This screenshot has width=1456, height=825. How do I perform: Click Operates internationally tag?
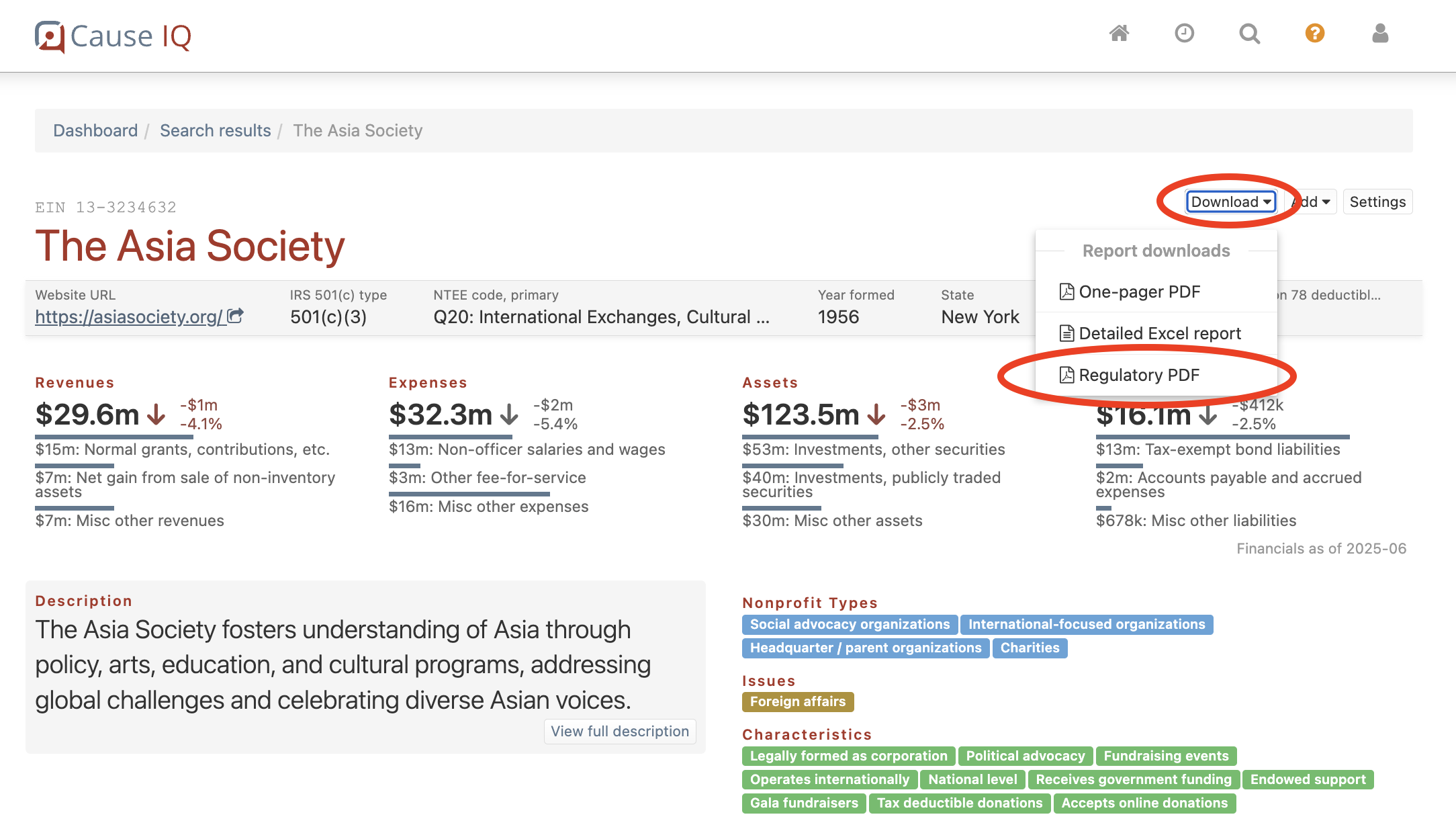[x=829, y=780]
